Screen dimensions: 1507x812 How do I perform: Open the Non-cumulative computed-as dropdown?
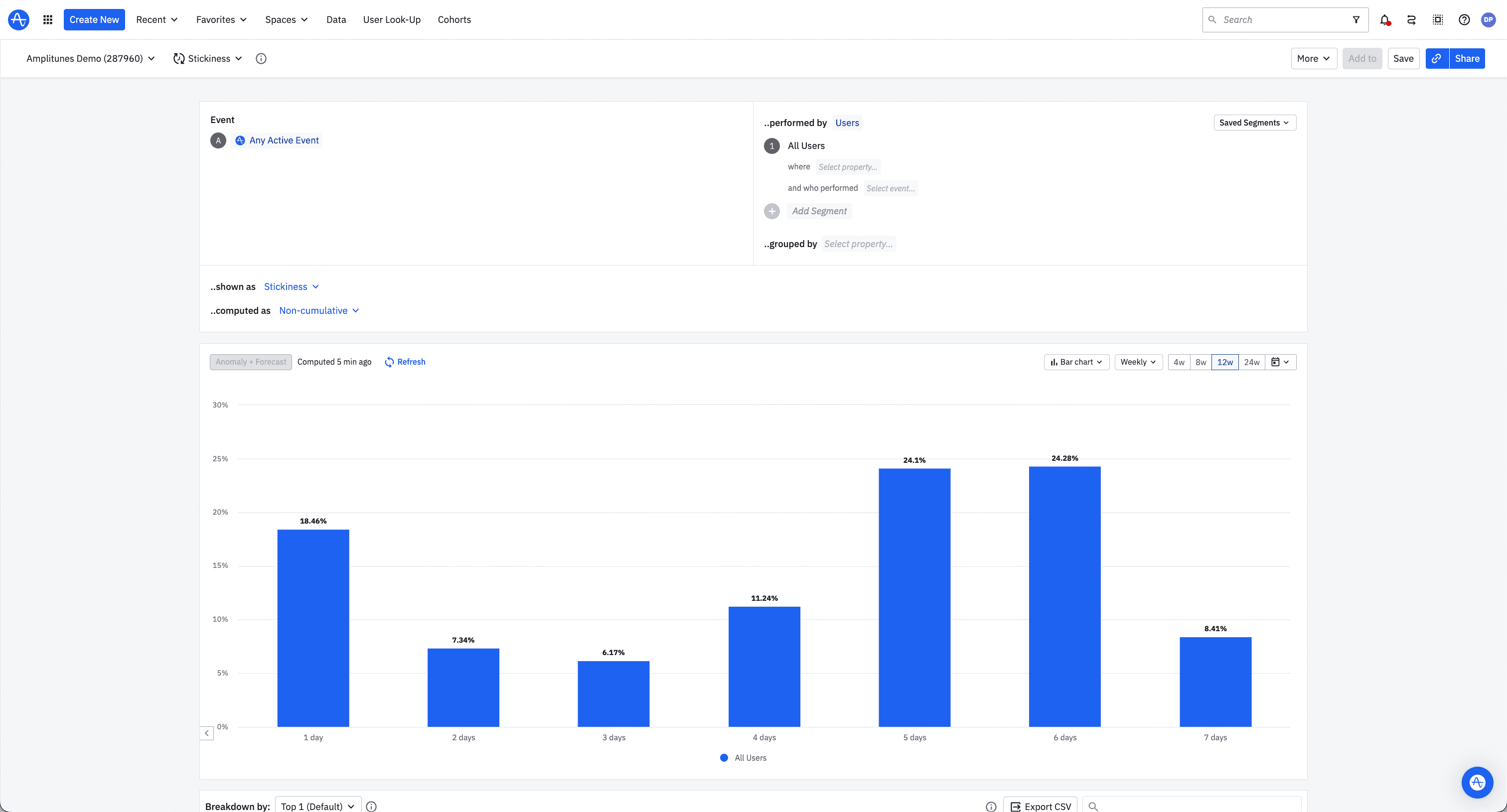point(319,310)
